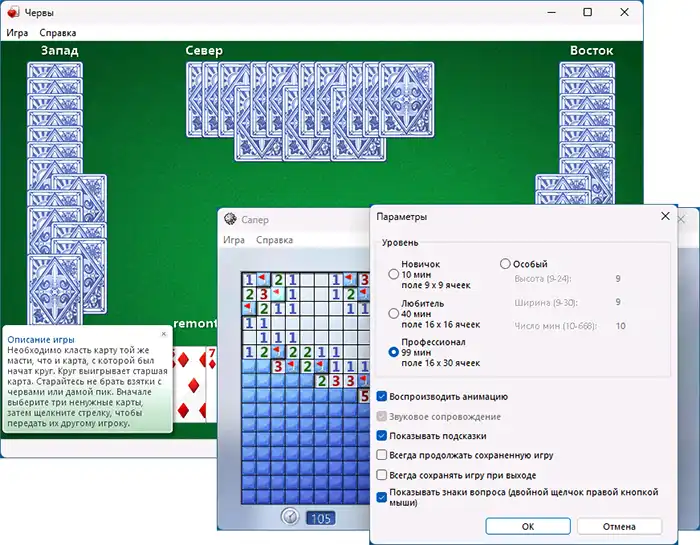700x545 pixels.
Task: Select Профессионал difficulty level
Action: pyautogui.click(x=393, y=352)
